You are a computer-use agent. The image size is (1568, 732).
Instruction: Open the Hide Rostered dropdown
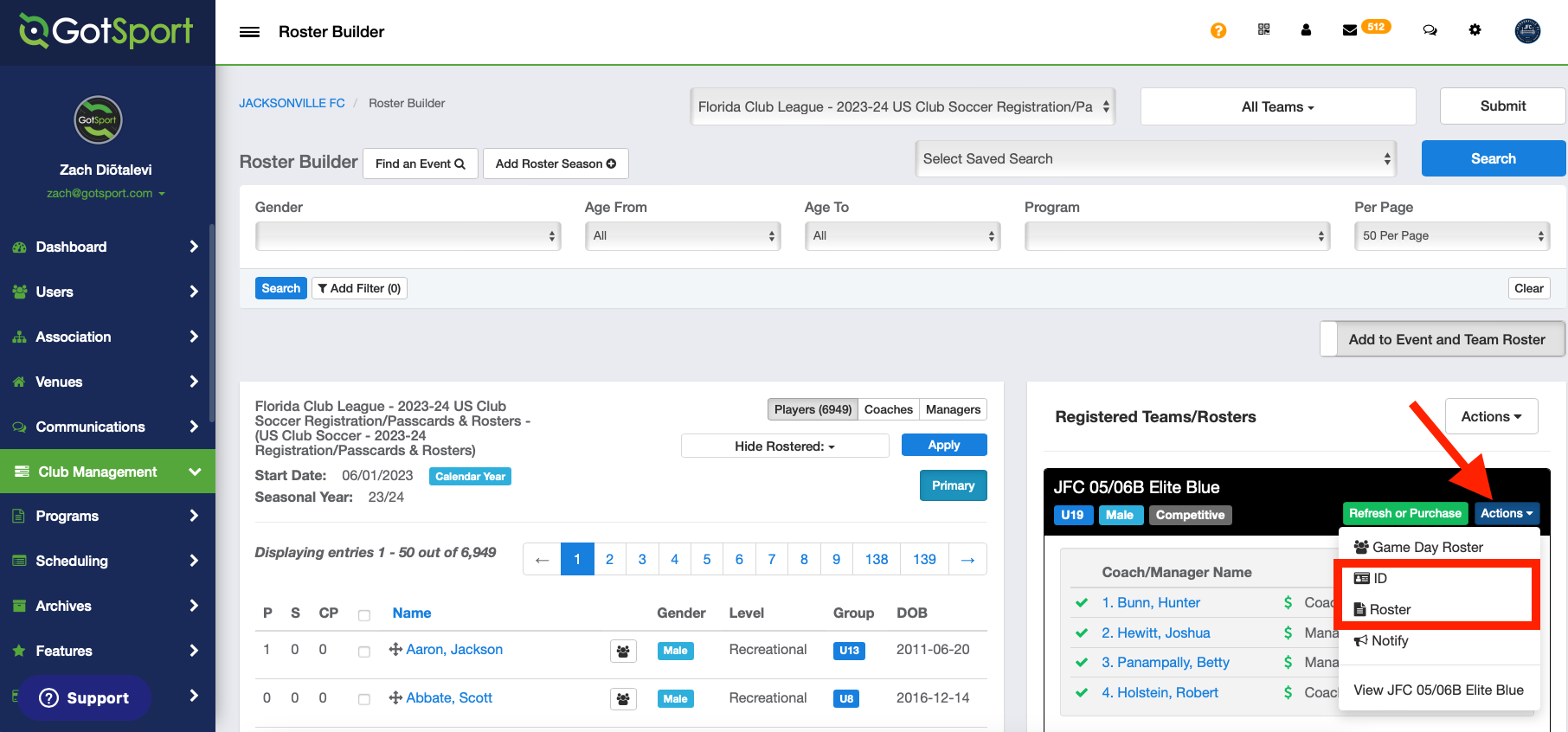784,446
